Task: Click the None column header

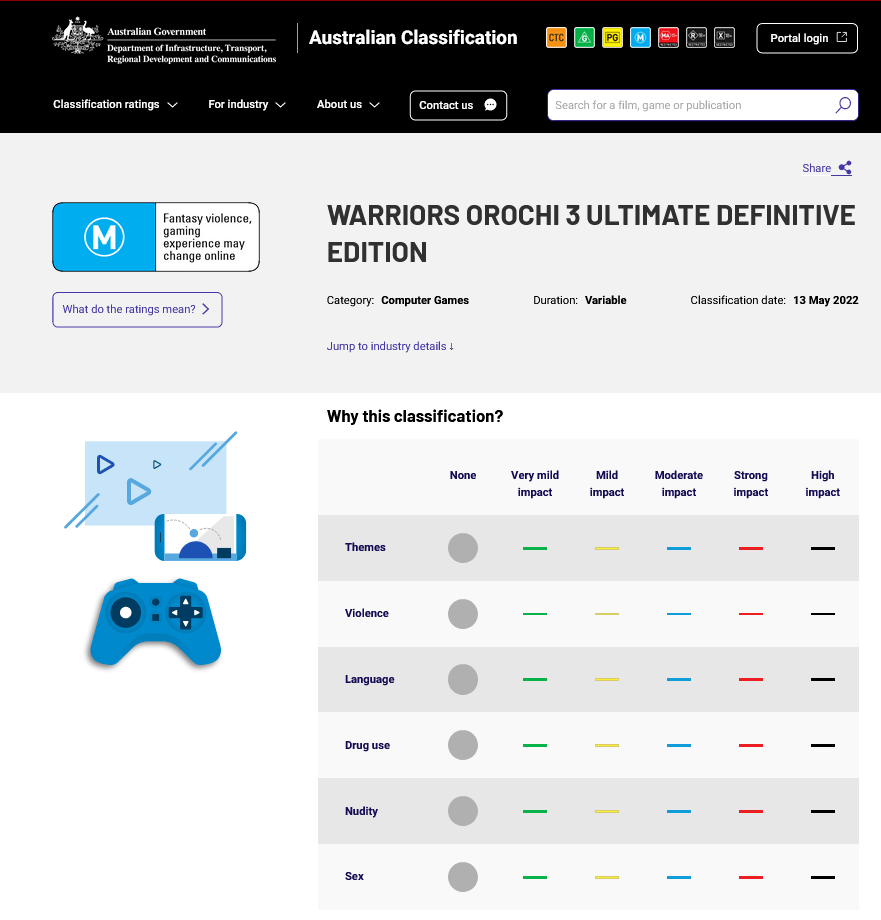Action: coord(463,475)
